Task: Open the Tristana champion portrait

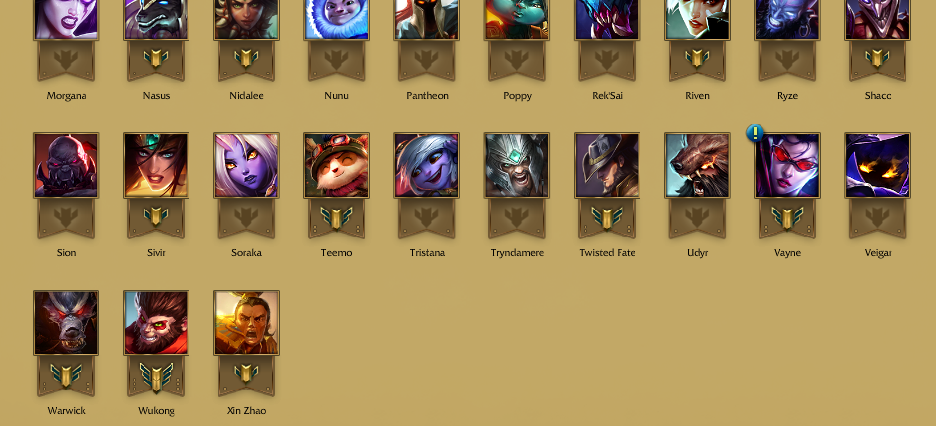Action: pyautogui.click(x=426, y=165)
